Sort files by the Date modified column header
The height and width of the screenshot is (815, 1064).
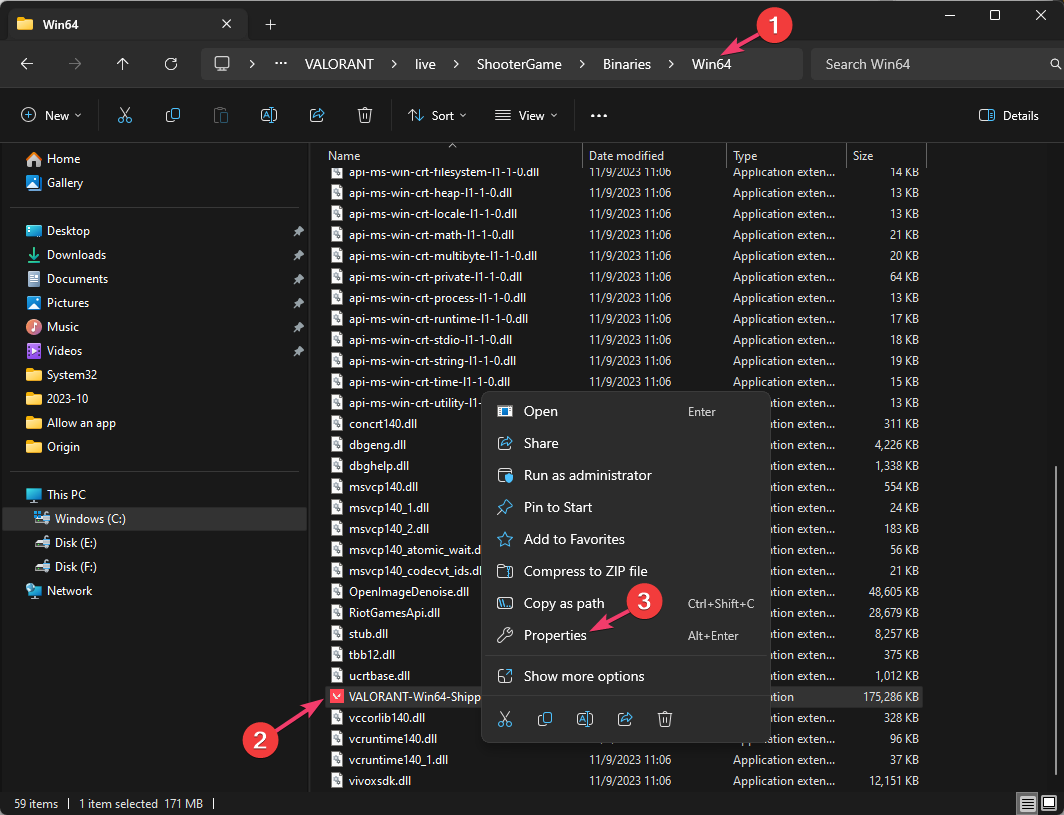point(626,156)
